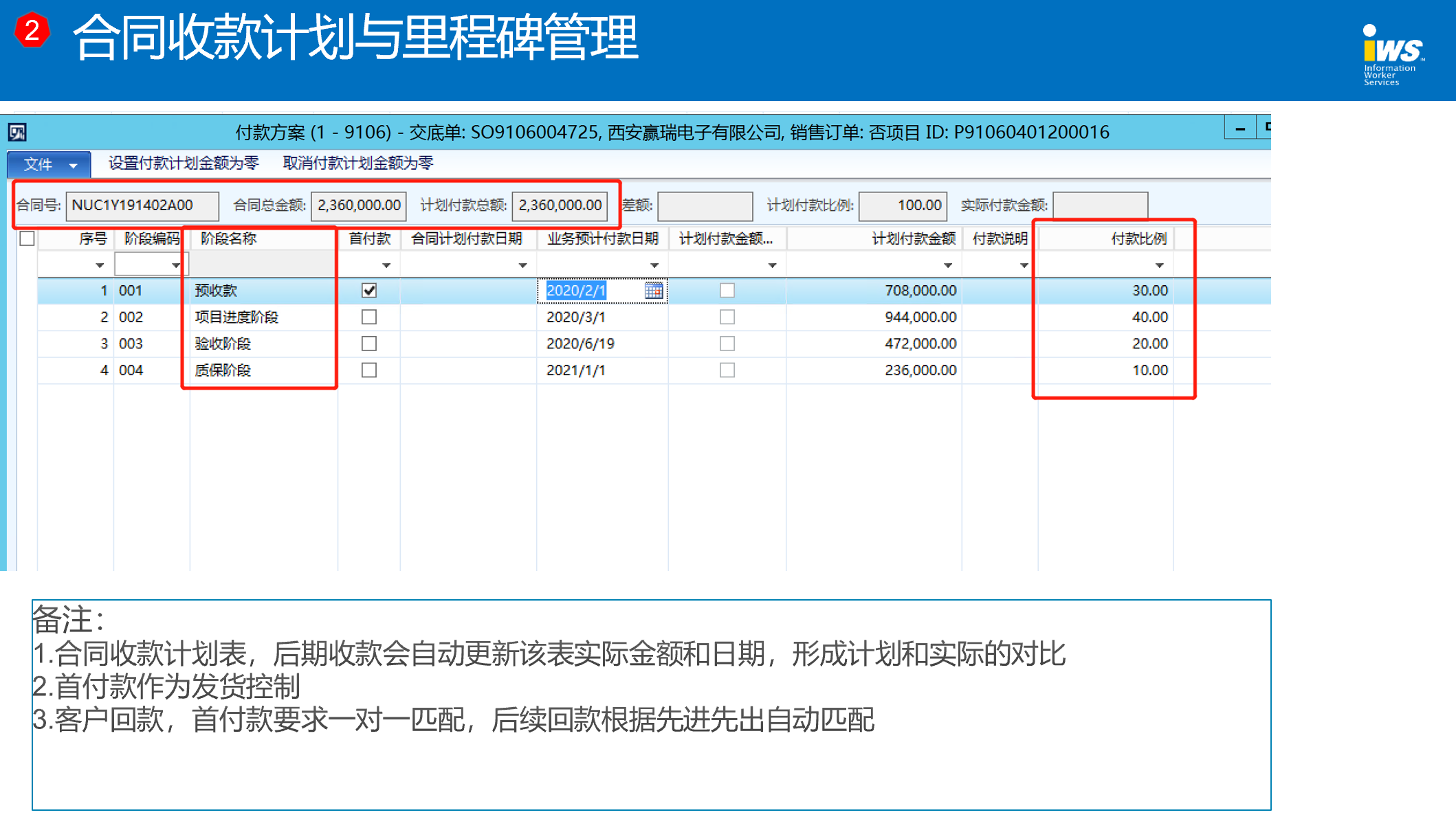Open 业务预计付款日期 filter dropdown
The height and width of the screenshot is (817, 1456).
[x=654, y=265]
